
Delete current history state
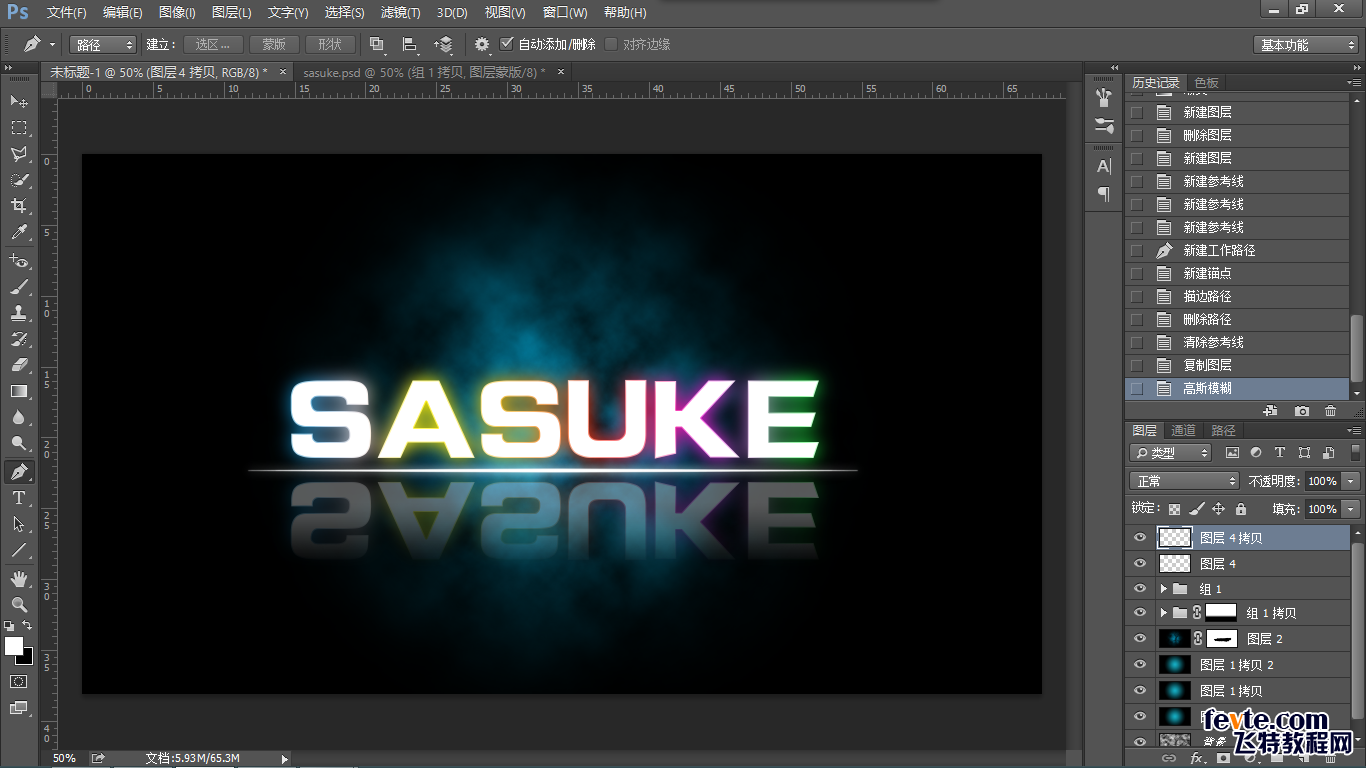[1330, 411]
